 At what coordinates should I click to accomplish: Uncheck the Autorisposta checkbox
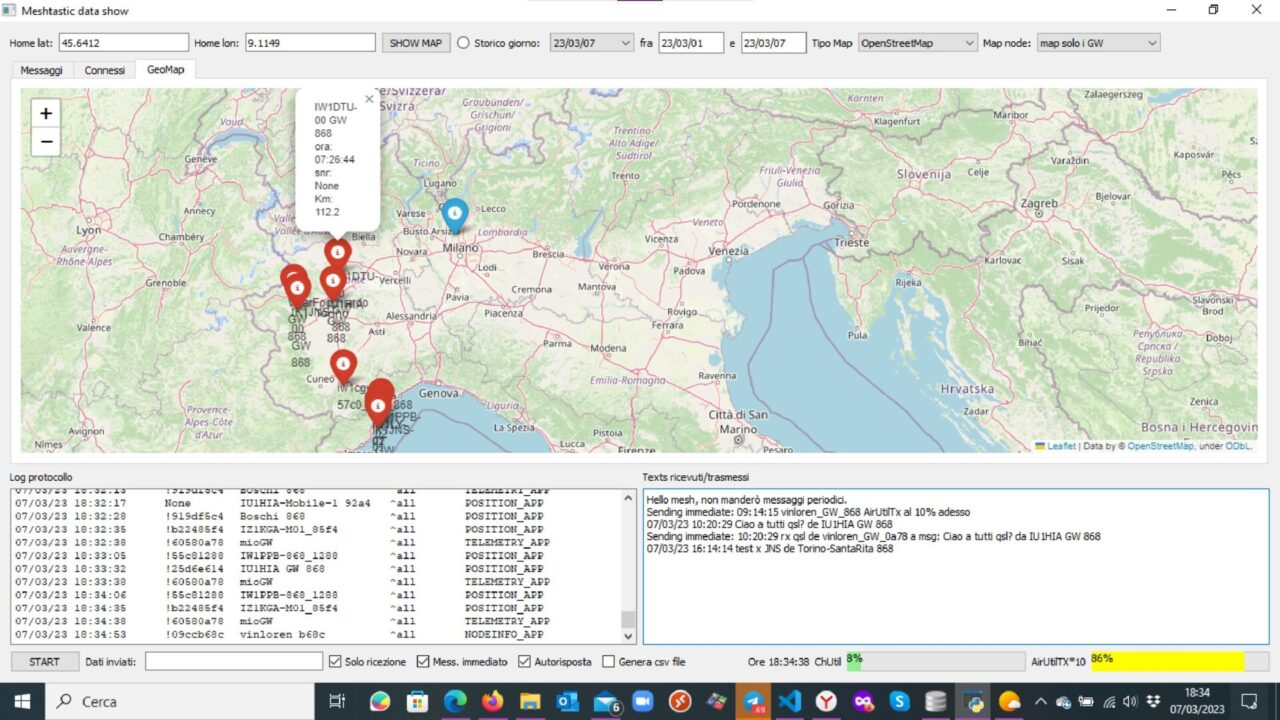[524, 662]
